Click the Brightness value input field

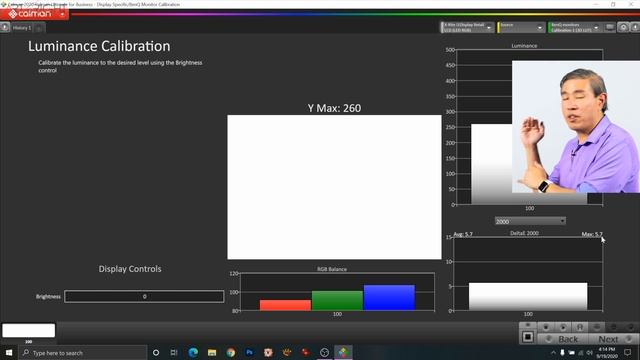[144, 296]
